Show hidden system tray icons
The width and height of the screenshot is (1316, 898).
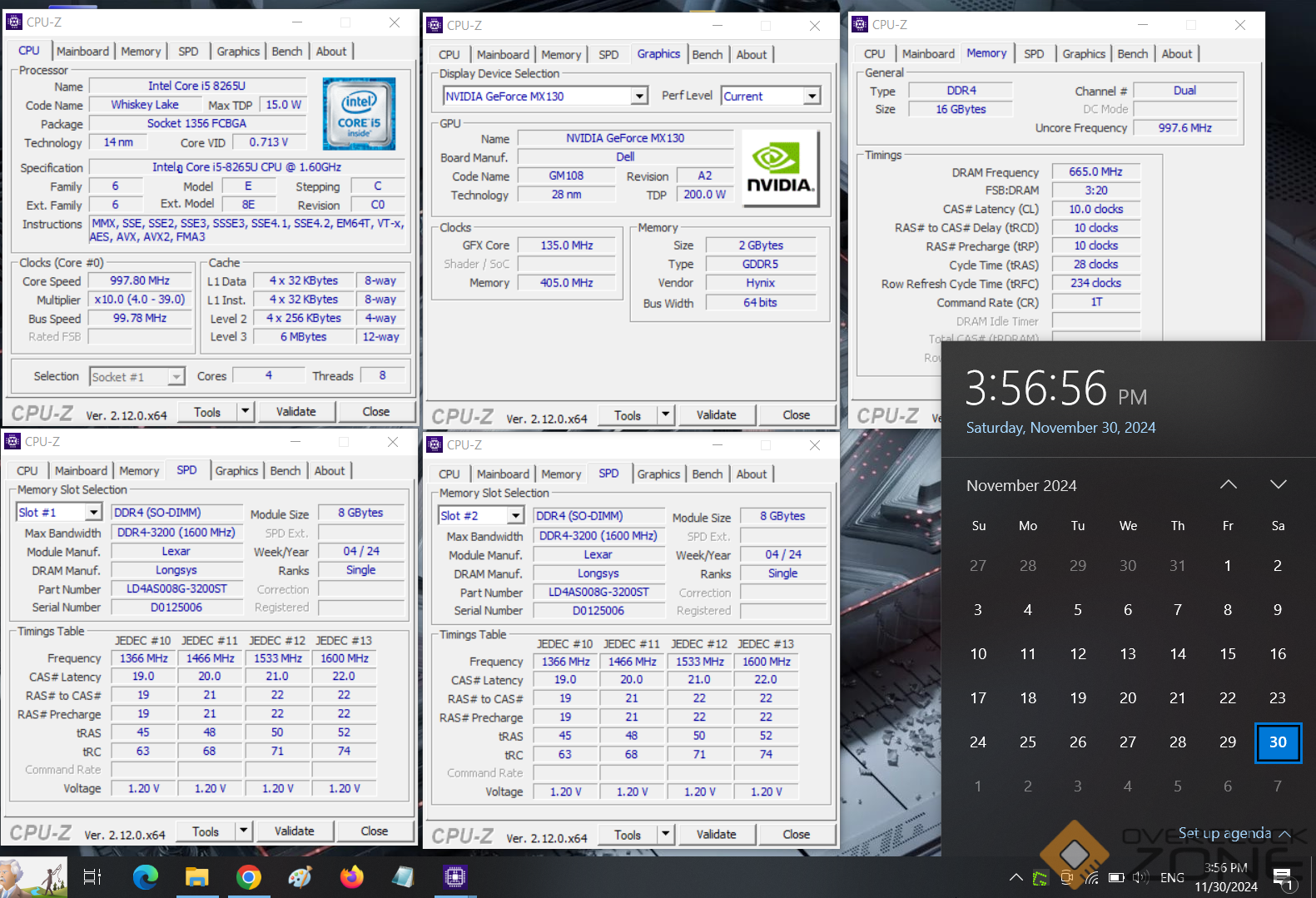pyautogui.click(x=1016, y=877)
